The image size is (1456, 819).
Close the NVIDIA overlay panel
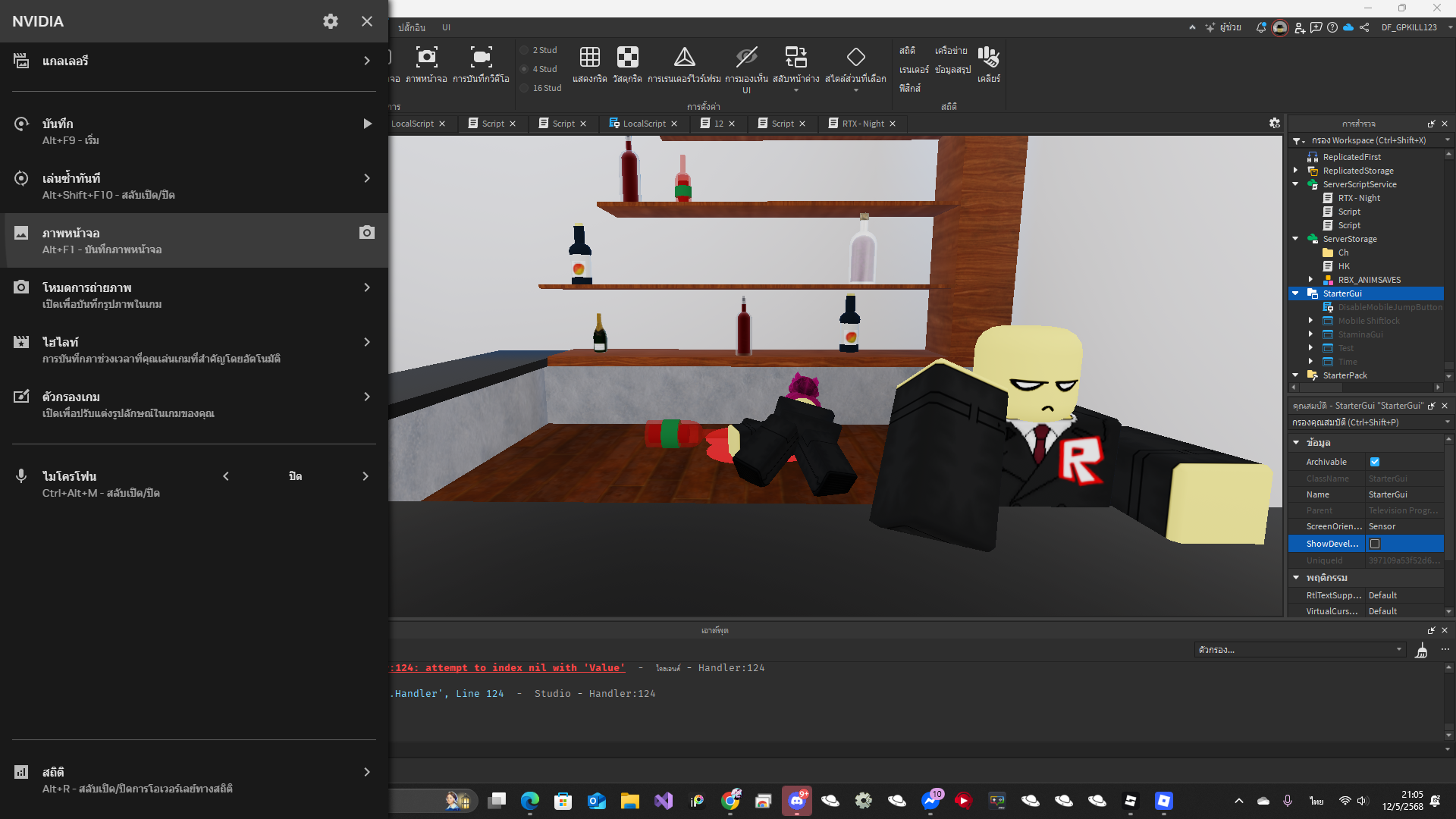pyautogui.click(x=367, y=21)
